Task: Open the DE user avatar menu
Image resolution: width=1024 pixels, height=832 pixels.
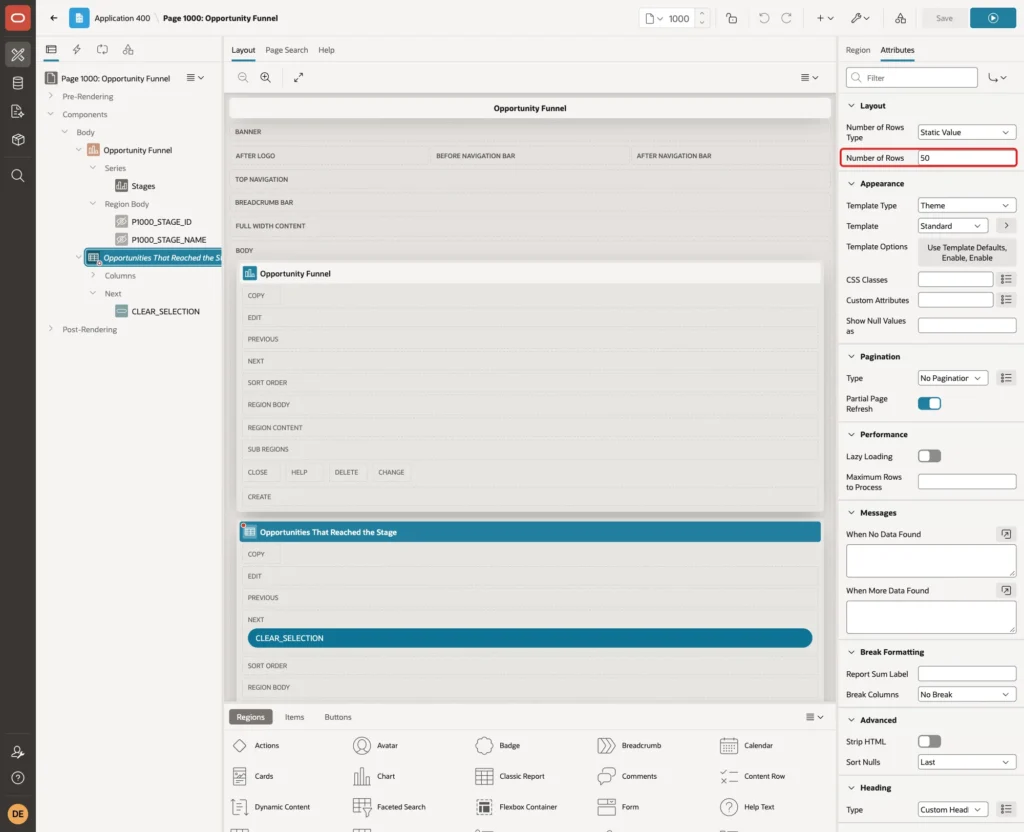Action: point(18,814)
